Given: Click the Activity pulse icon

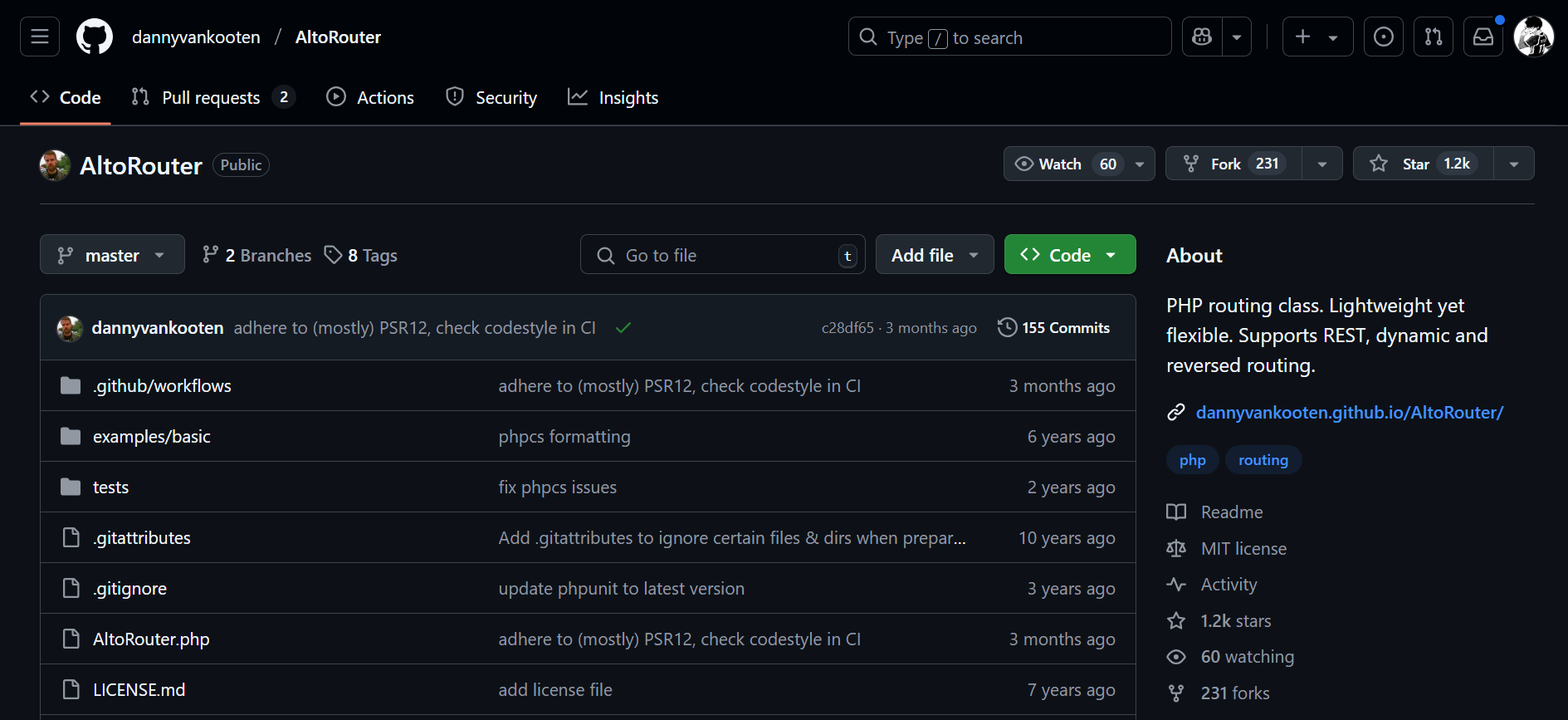Looking at the screenshot, I should click(x=1176, y=585).
